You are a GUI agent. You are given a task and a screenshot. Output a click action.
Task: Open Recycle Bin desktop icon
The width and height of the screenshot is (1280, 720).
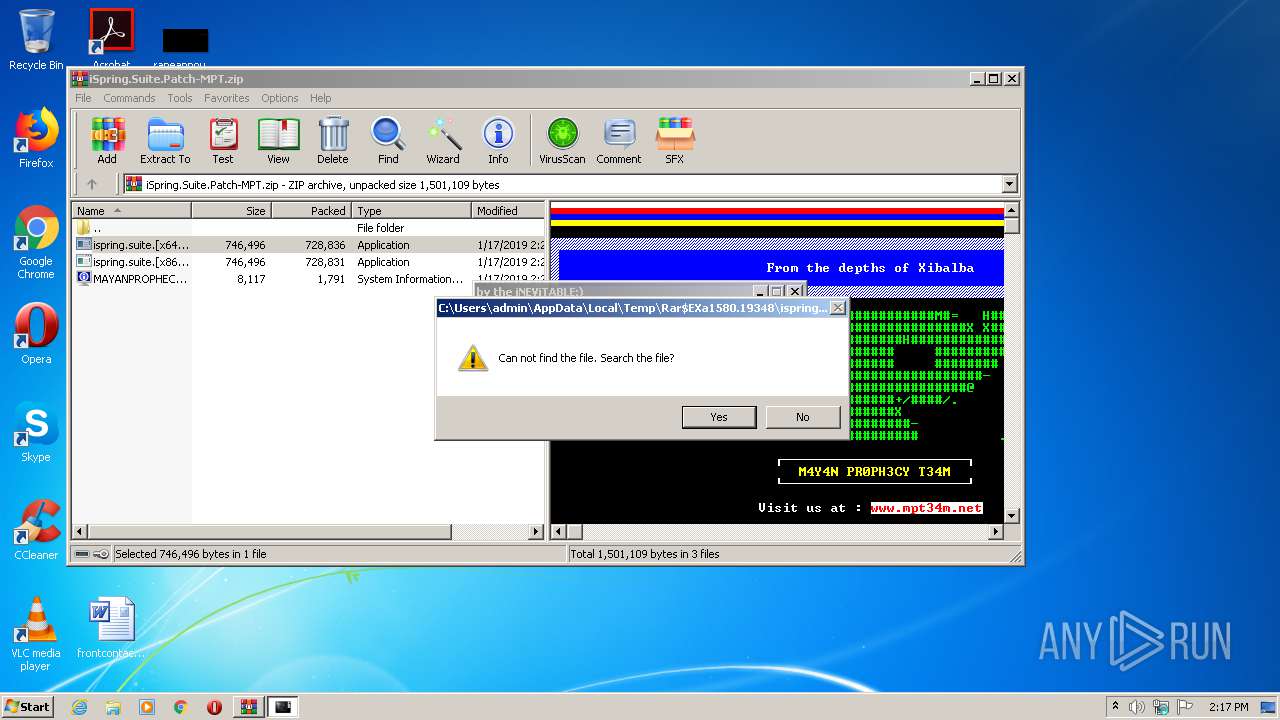tap(36, 40)
